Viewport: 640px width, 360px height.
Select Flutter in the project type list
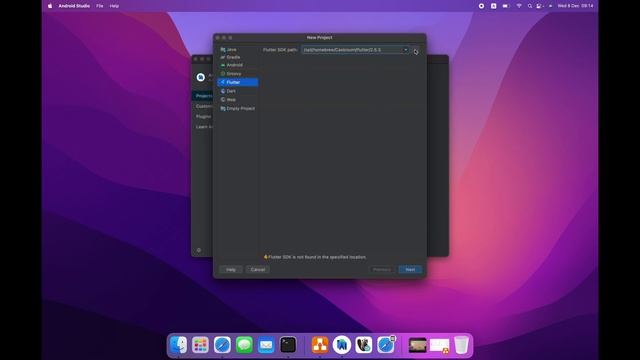tap(238, 82)
